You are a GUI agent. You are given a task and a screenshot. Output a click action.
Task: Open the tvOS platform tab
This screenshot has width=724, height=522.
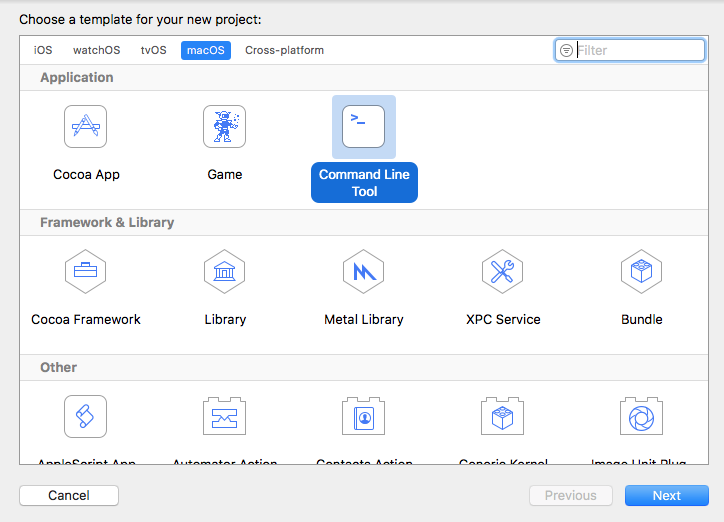coord(153,50)
